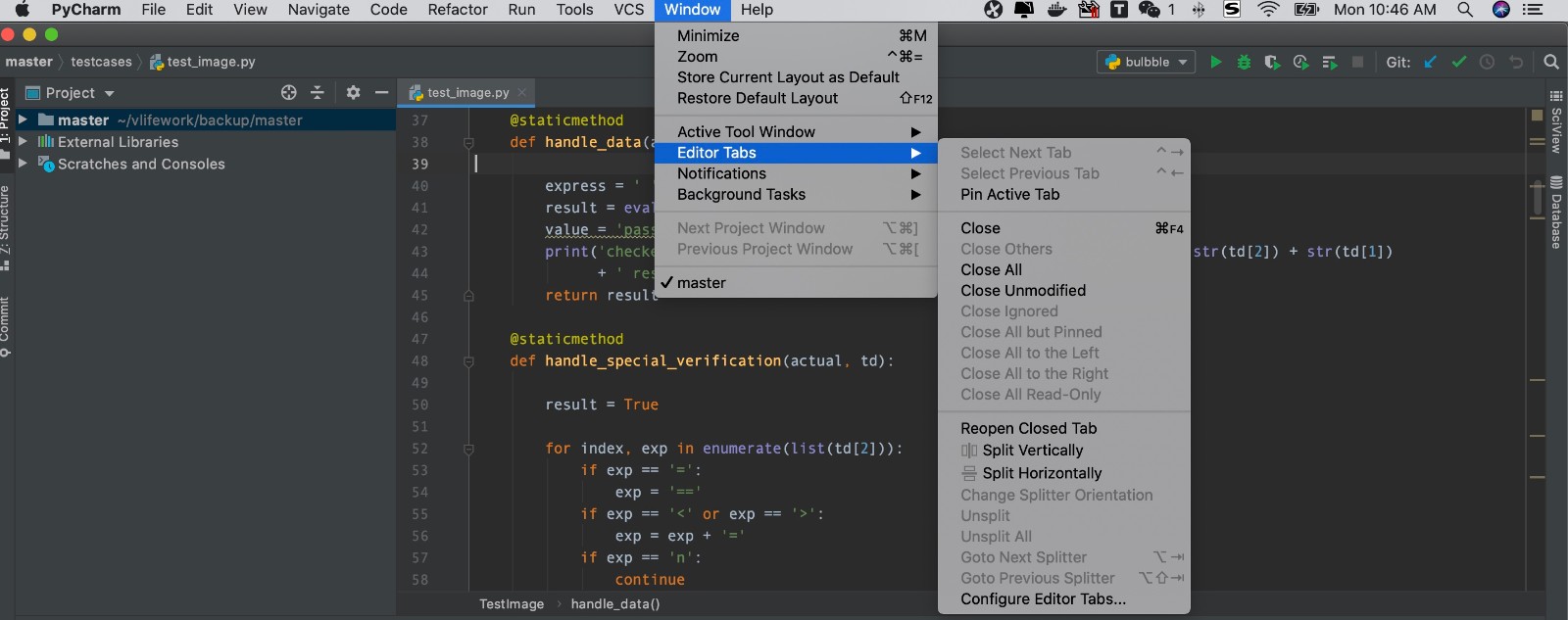Open Notifications submenu
The height and width of the screenshot is (620, 1568).
tap(796, 173)
